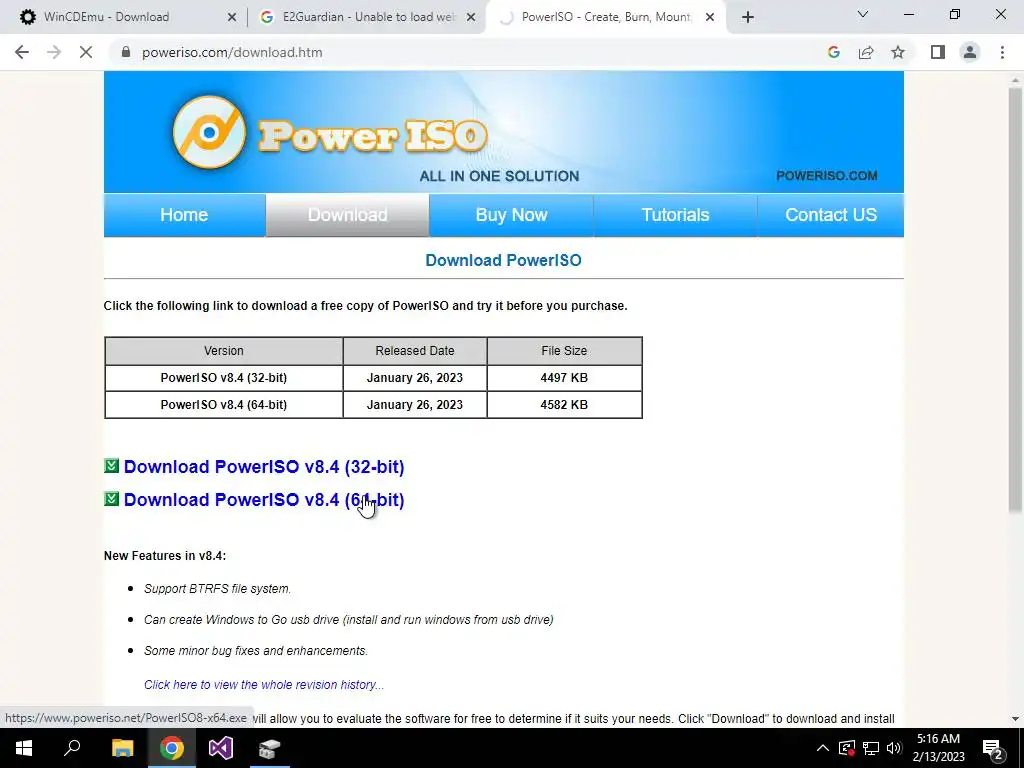This screenshot has width=1024, height=768.
Task: Open the Contact US navigation item
Action: pyautogui.click(x=831, y=215)
